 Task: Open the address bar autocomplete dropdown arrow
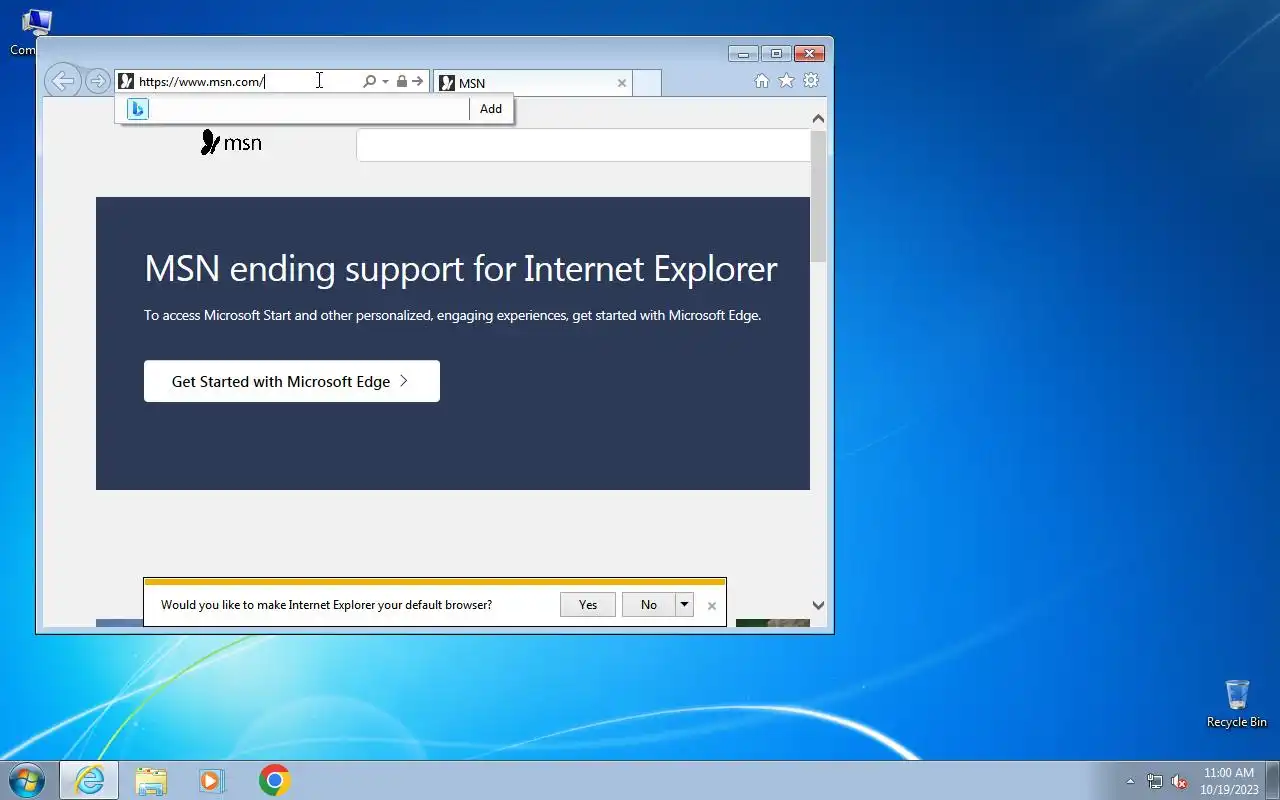(x=385, y=82)
